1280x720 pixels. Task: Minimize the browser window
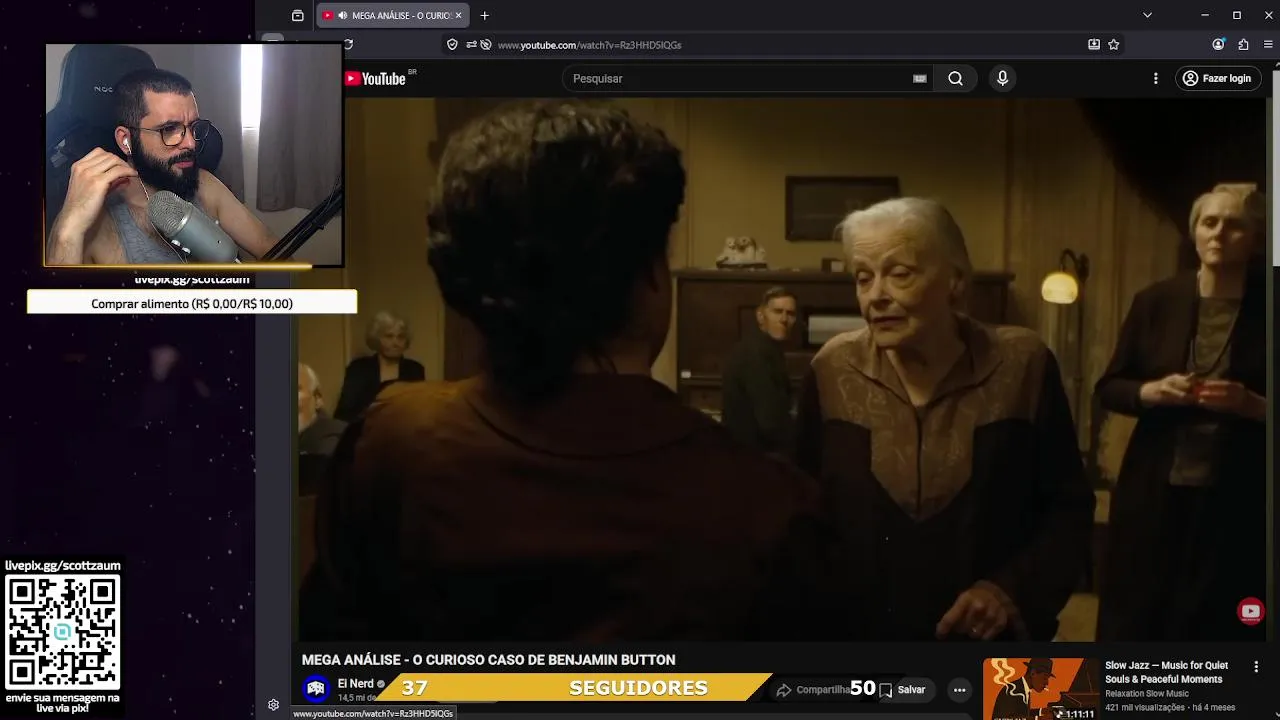pyautogui.click(x=1205, y=15)
